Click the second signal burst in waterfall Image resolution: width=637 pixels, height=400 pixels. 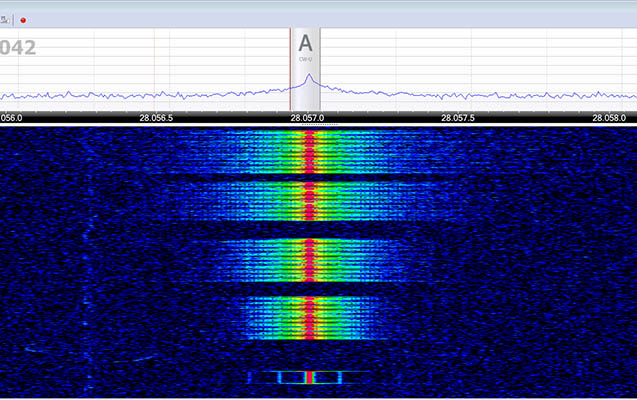click(309, 200)
